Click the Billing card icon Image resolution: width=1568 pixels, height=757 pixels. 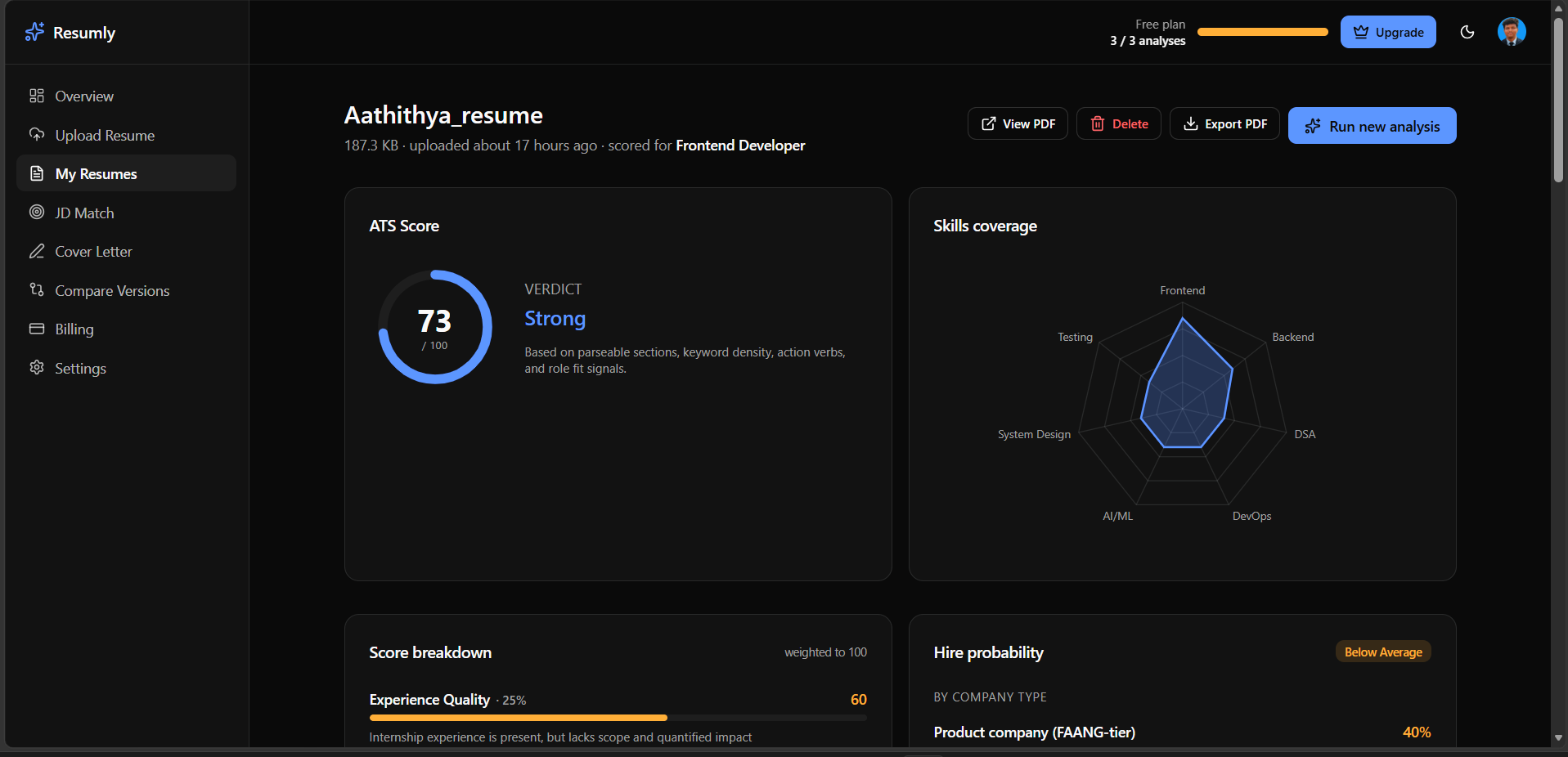pos(37,329)
